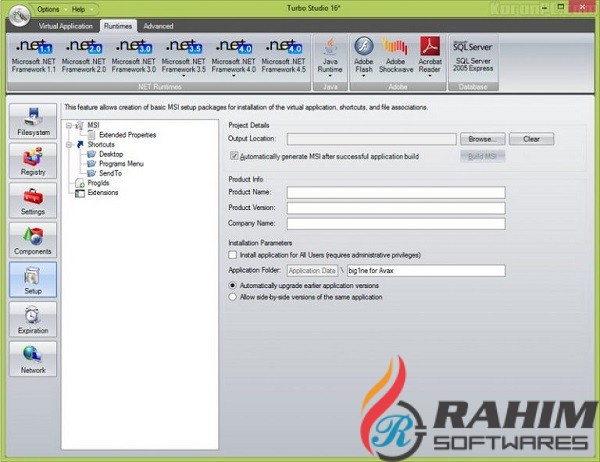The image size is (600, 462).
Task: Open the Filesystem panel
Action: [x=33, y=121]
